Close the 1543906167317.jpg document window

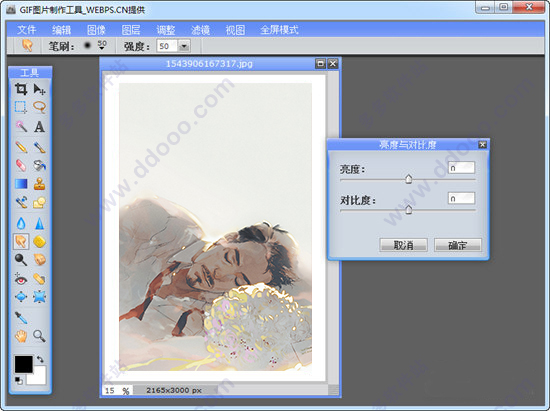333,63
